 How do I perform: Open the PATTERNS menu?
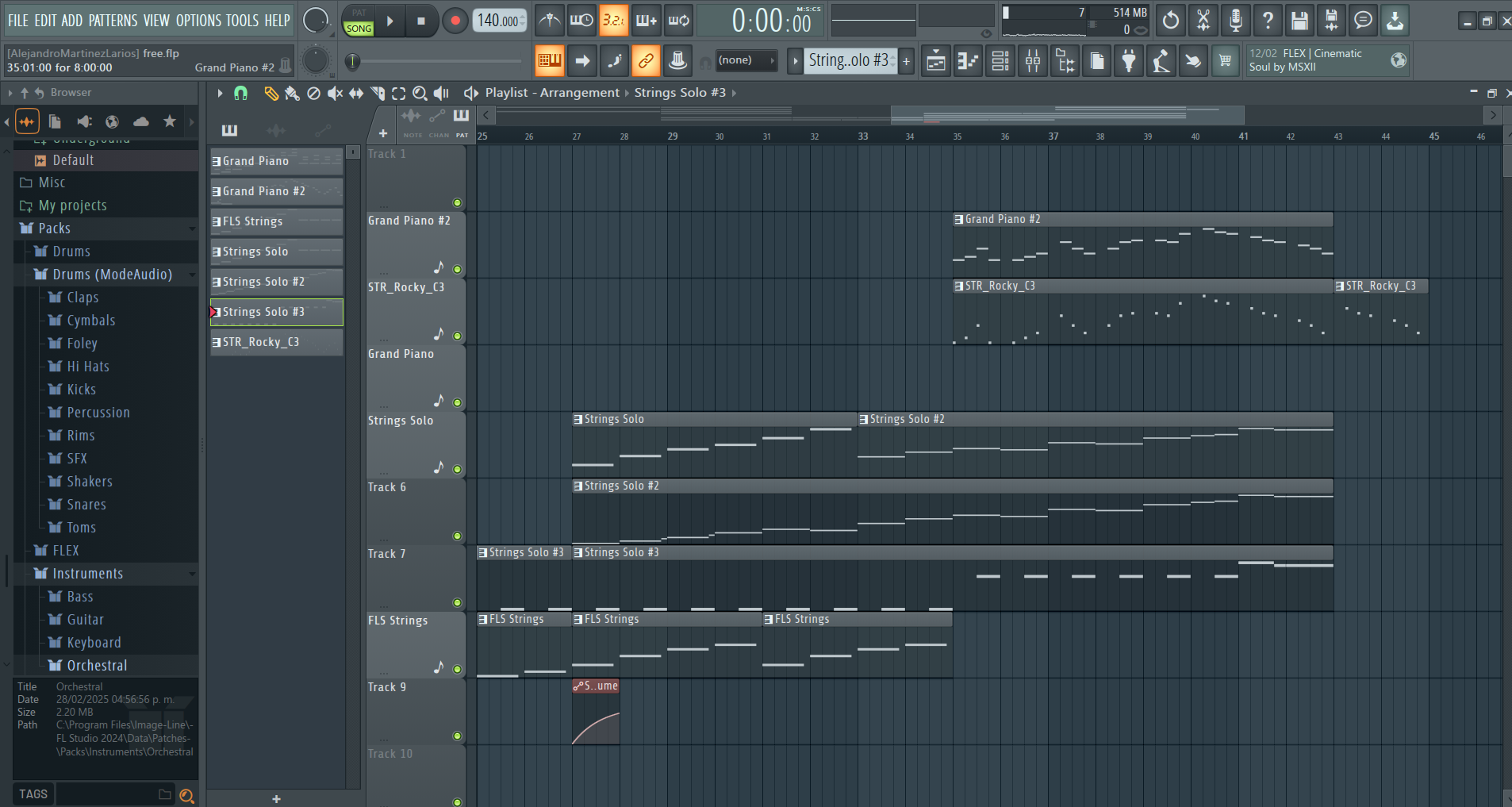coord(112,21)
